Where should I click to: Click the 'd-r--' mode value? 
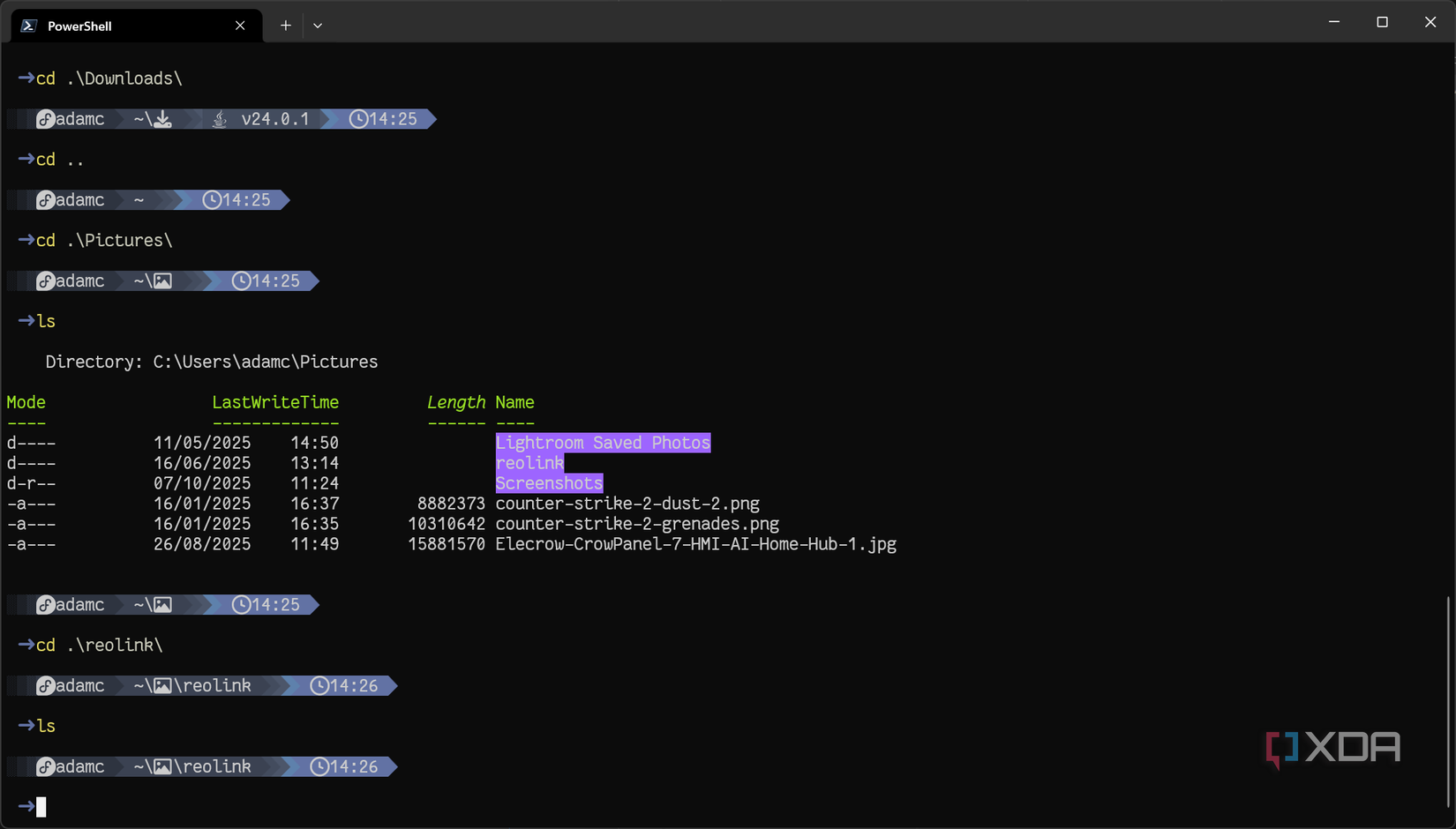tap(31, 483)
